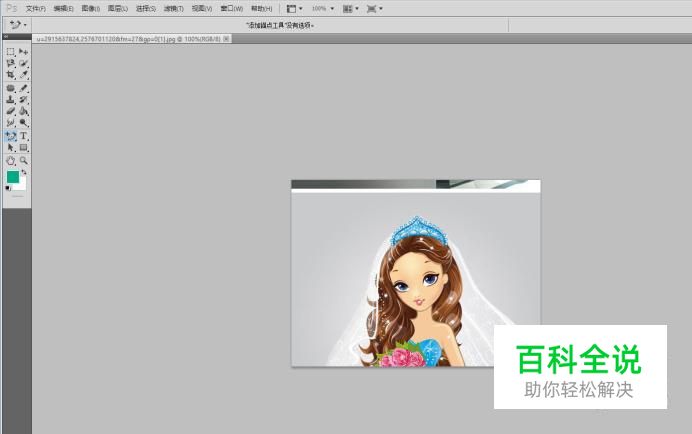Select the Eyedropper tool
Screen dimensions: 692x434
[x=23, y=75]
